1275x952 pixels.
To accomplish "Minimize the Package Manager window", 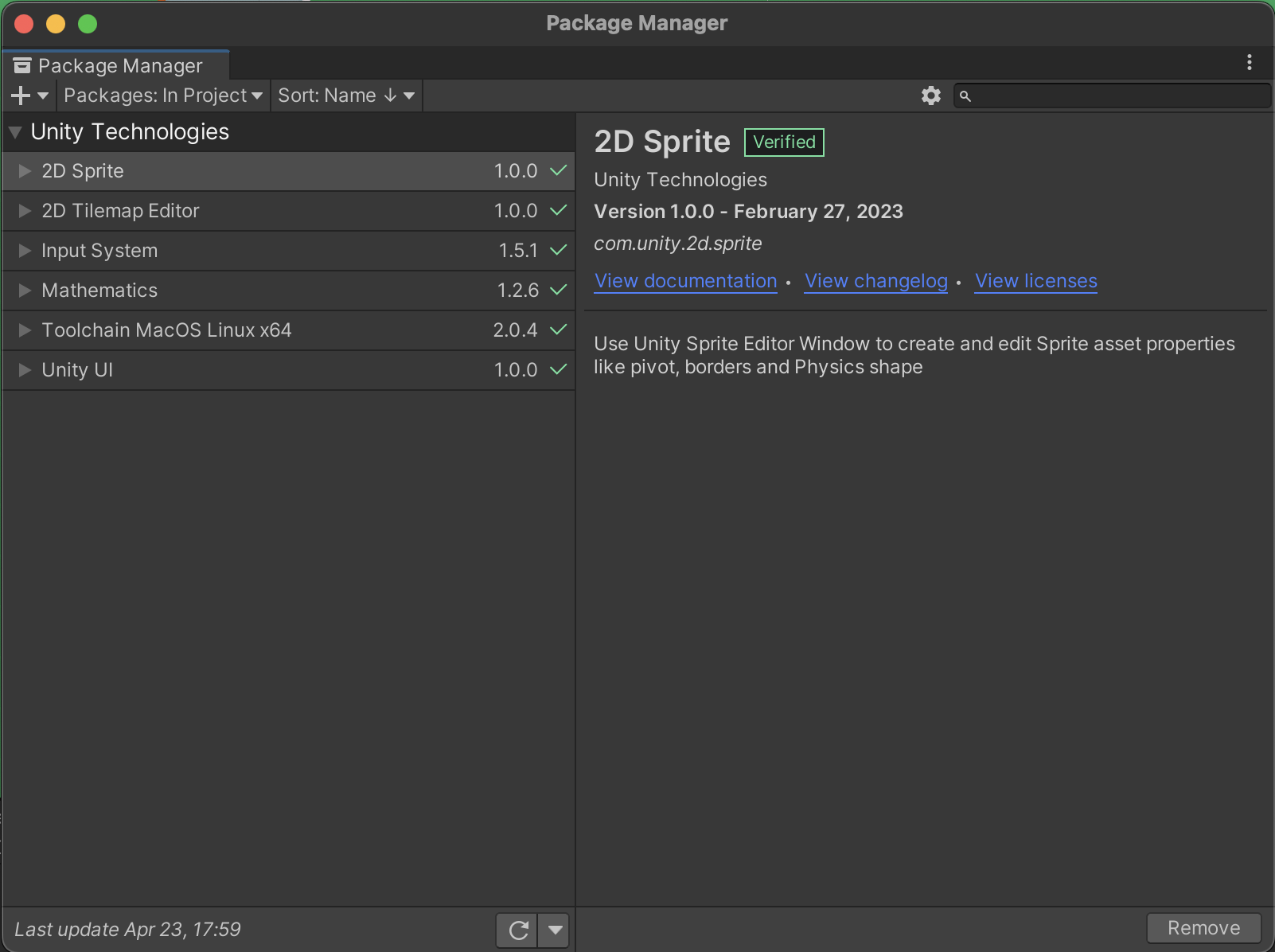I will [56, 24].
